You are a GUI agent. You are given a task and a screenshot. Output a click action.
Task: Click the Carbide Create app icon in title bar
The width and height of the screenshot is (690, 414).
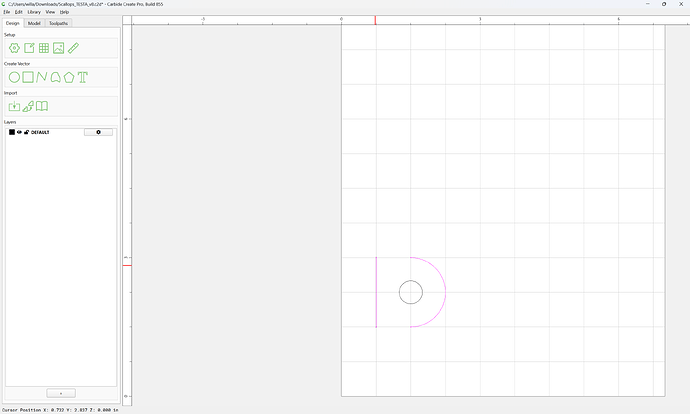[x=4, y=4]
